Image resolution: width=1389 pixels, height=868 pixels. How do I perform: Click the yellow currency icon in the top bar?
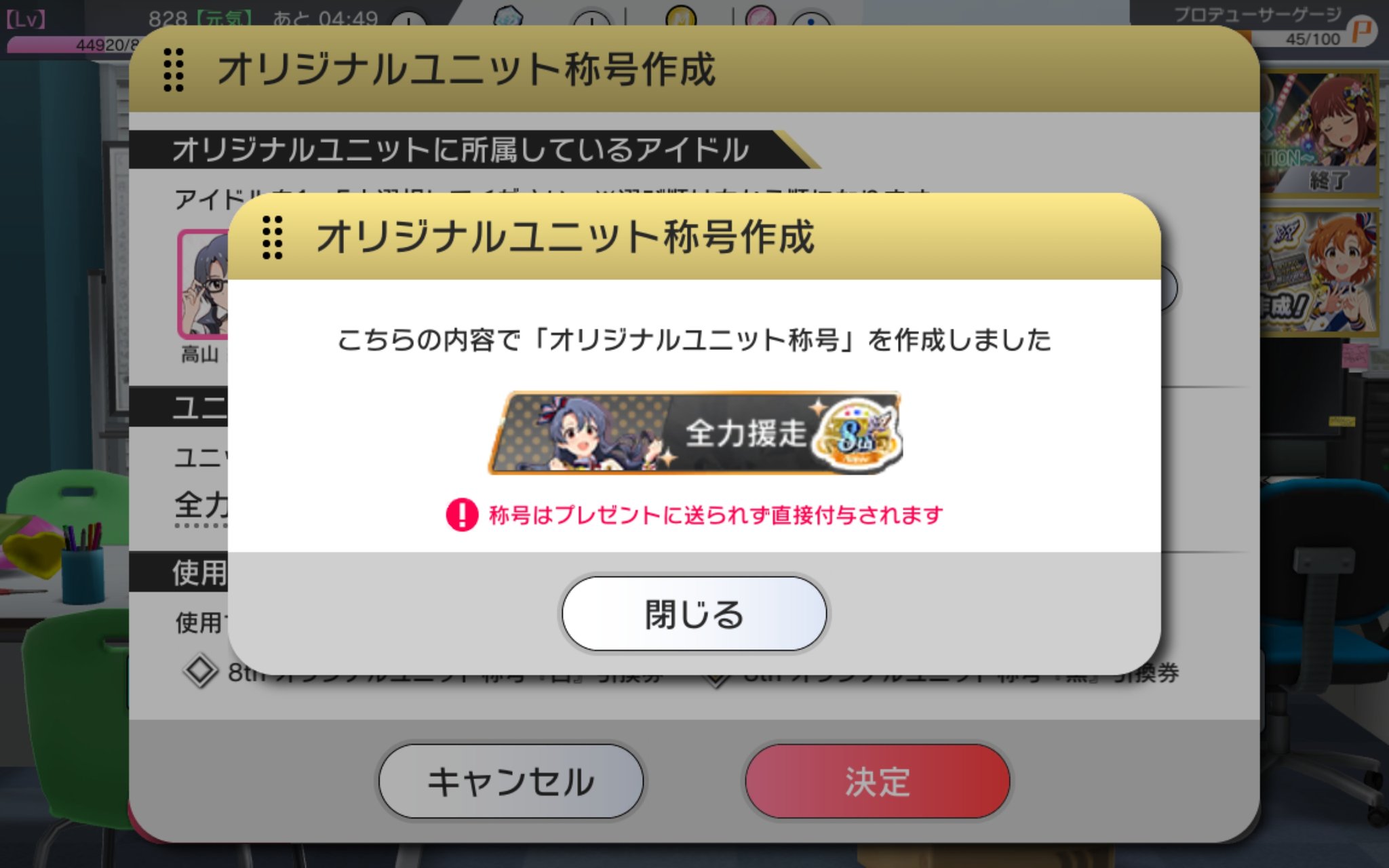point(681,15)
